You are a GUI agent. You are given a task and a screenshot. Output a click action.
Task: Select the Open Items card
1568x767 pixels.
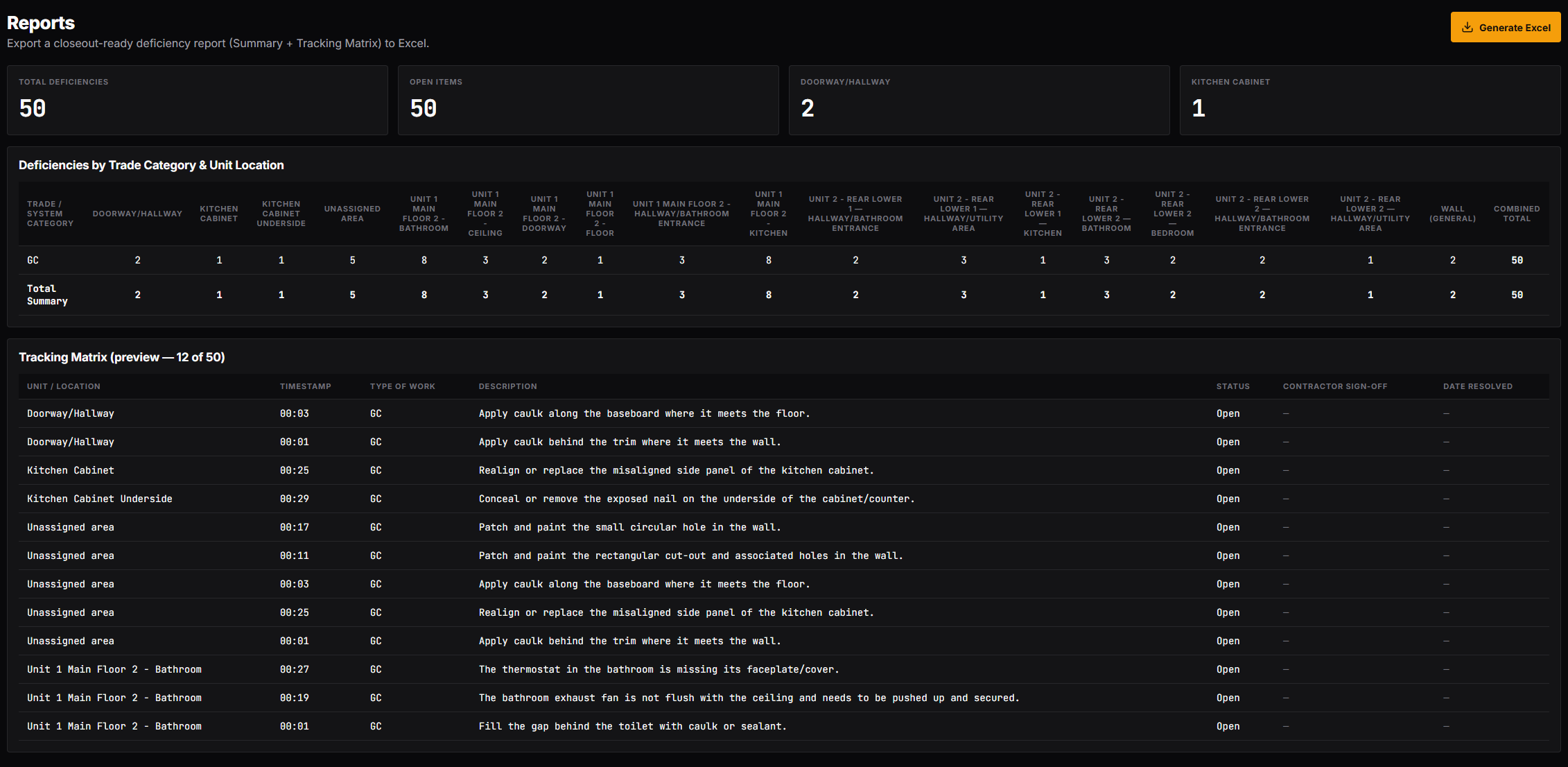pyautogui.click(x=589, y=101)
